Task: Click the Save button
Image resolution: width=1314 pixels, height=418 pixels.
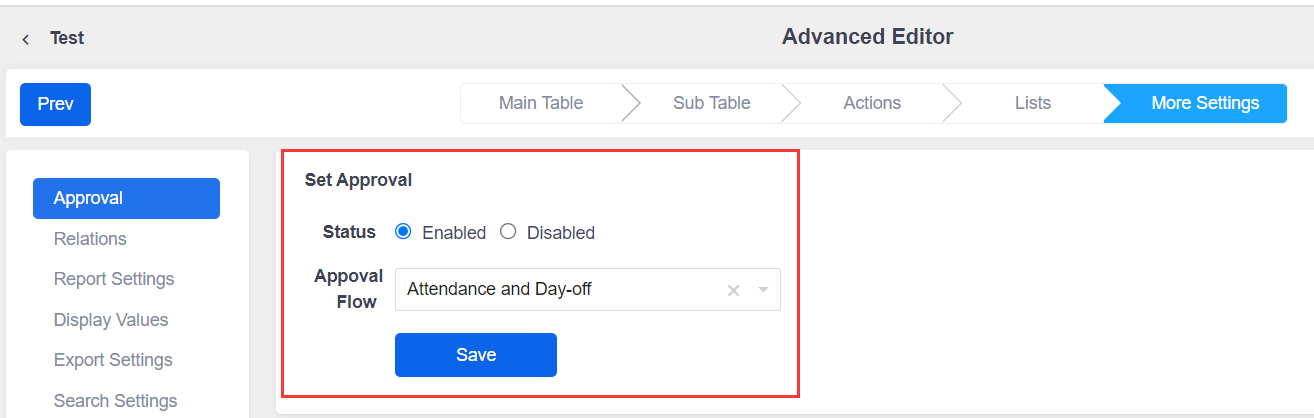Action: pyautogui.click(x=475, y=355)
